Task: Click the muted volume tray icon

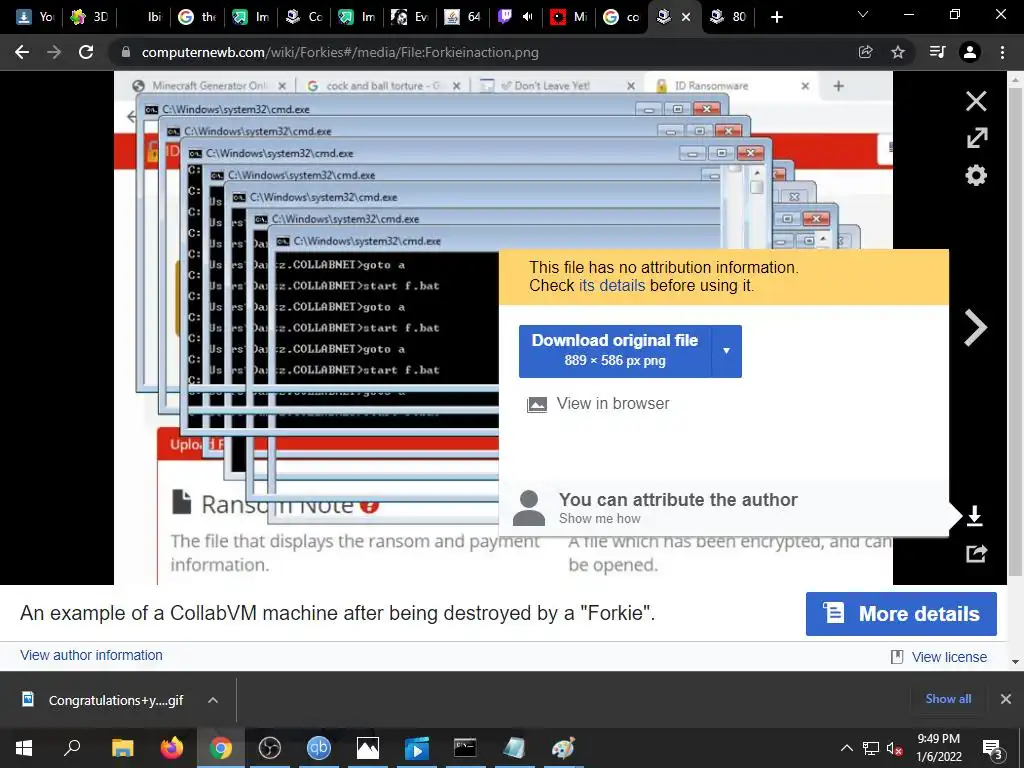Action: pos(895,748)
